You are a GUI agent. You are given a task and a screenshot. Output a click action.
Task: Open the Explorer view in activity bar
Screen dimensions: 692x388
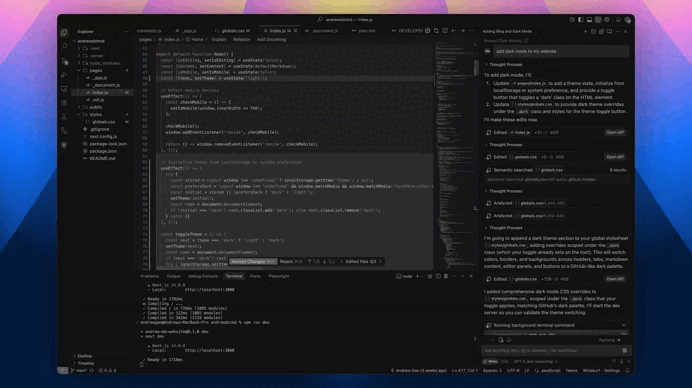(x=64, y=33)
